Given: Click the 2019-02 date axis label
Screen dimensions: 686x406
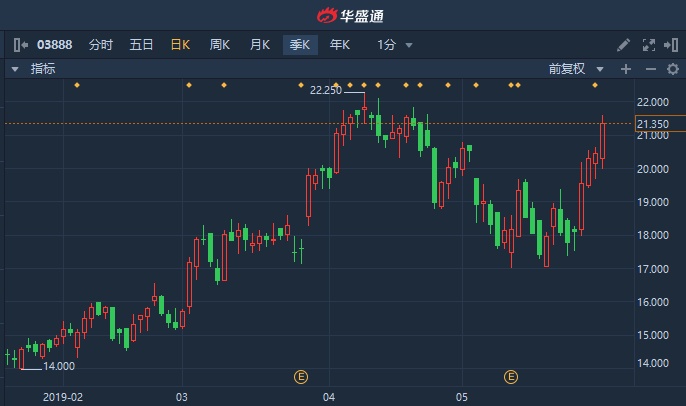Looking at the screenshot, I should coord(63,397).
